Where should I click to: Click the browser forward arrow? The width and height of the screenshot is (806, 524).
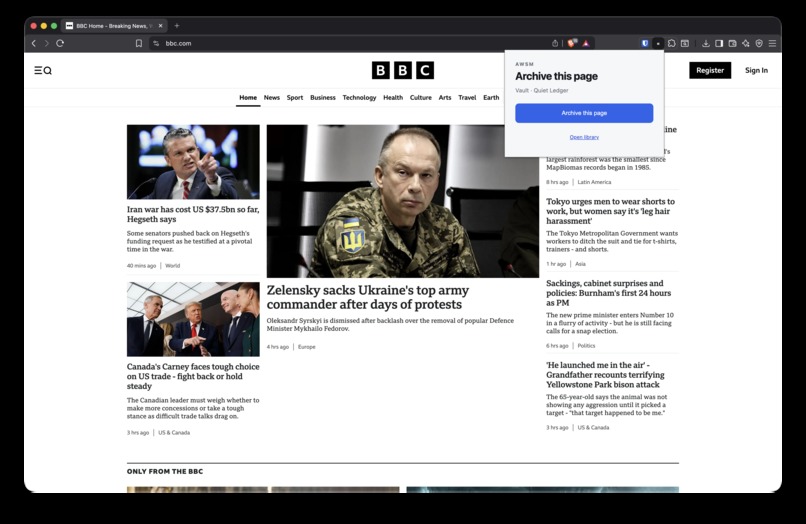point(46,43)
